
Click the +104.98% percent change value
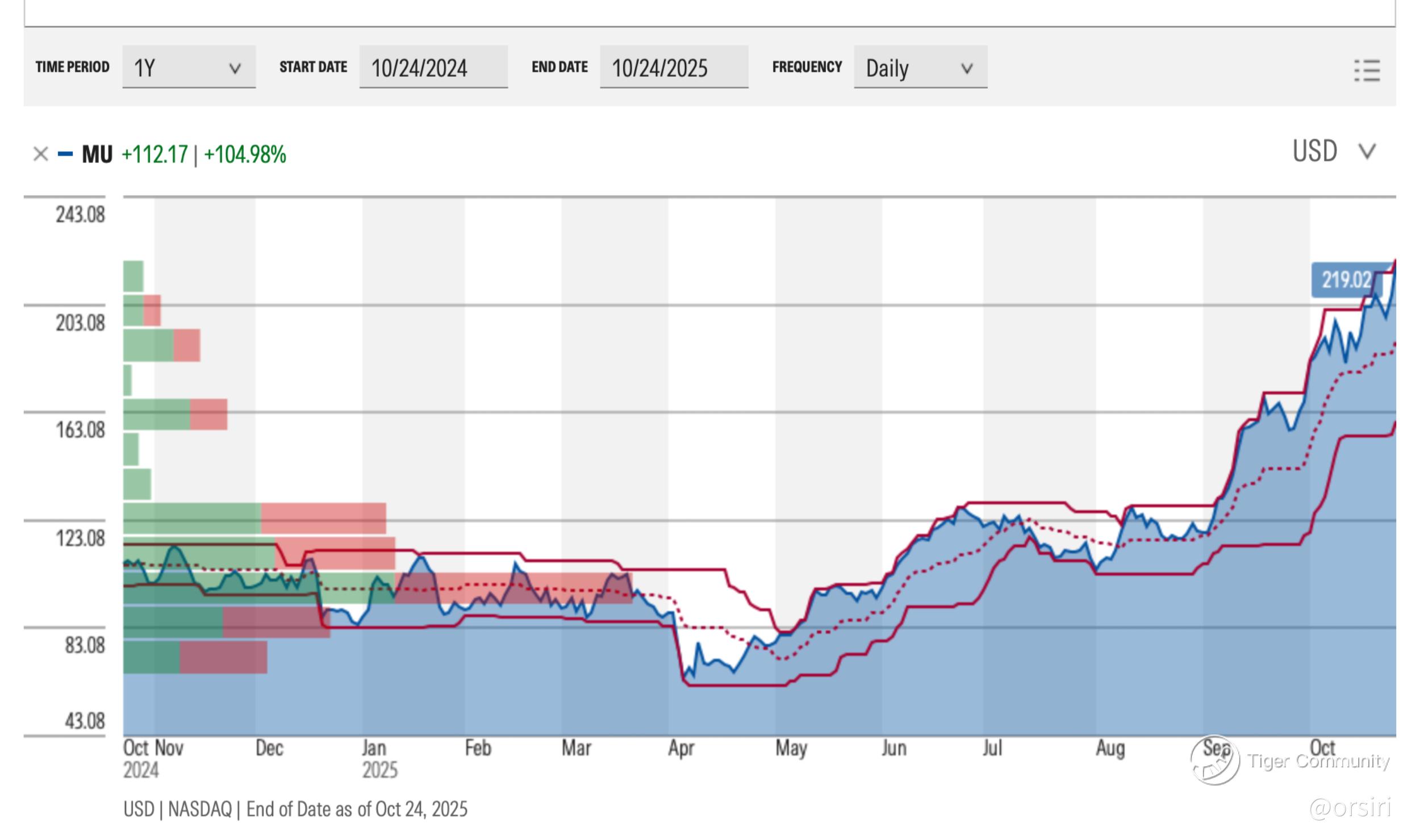point(245,154)
